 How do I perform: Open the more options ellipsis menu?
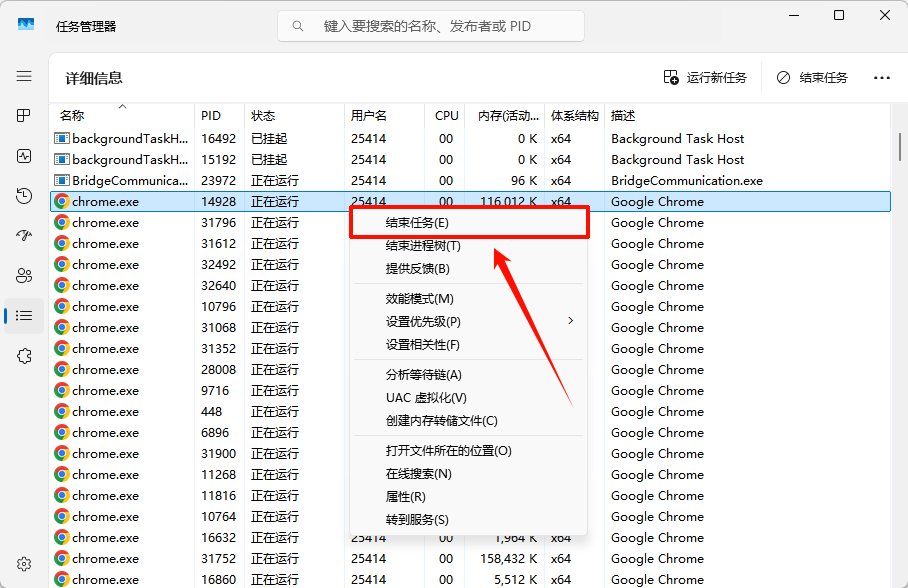tap(881, 77)
